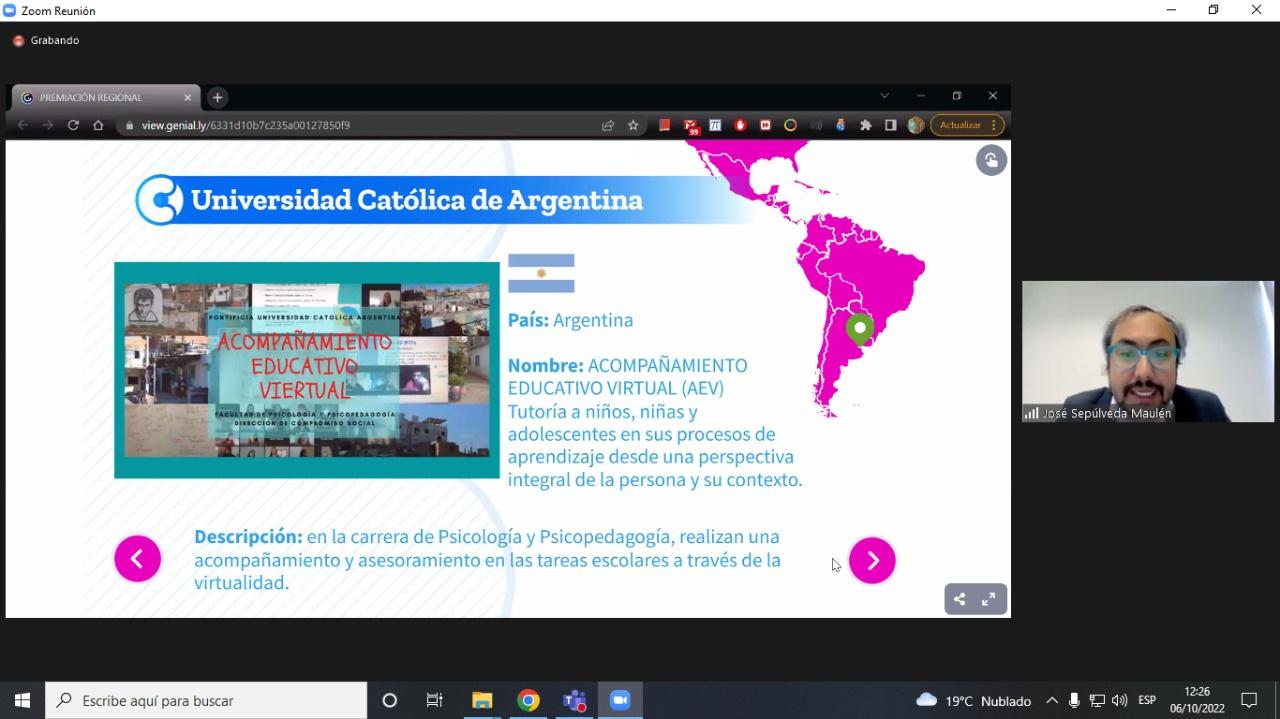This screenshot has height=719, width=1280.
Task: Open the tab search chevron in Chrome
Action: point(884,96)
